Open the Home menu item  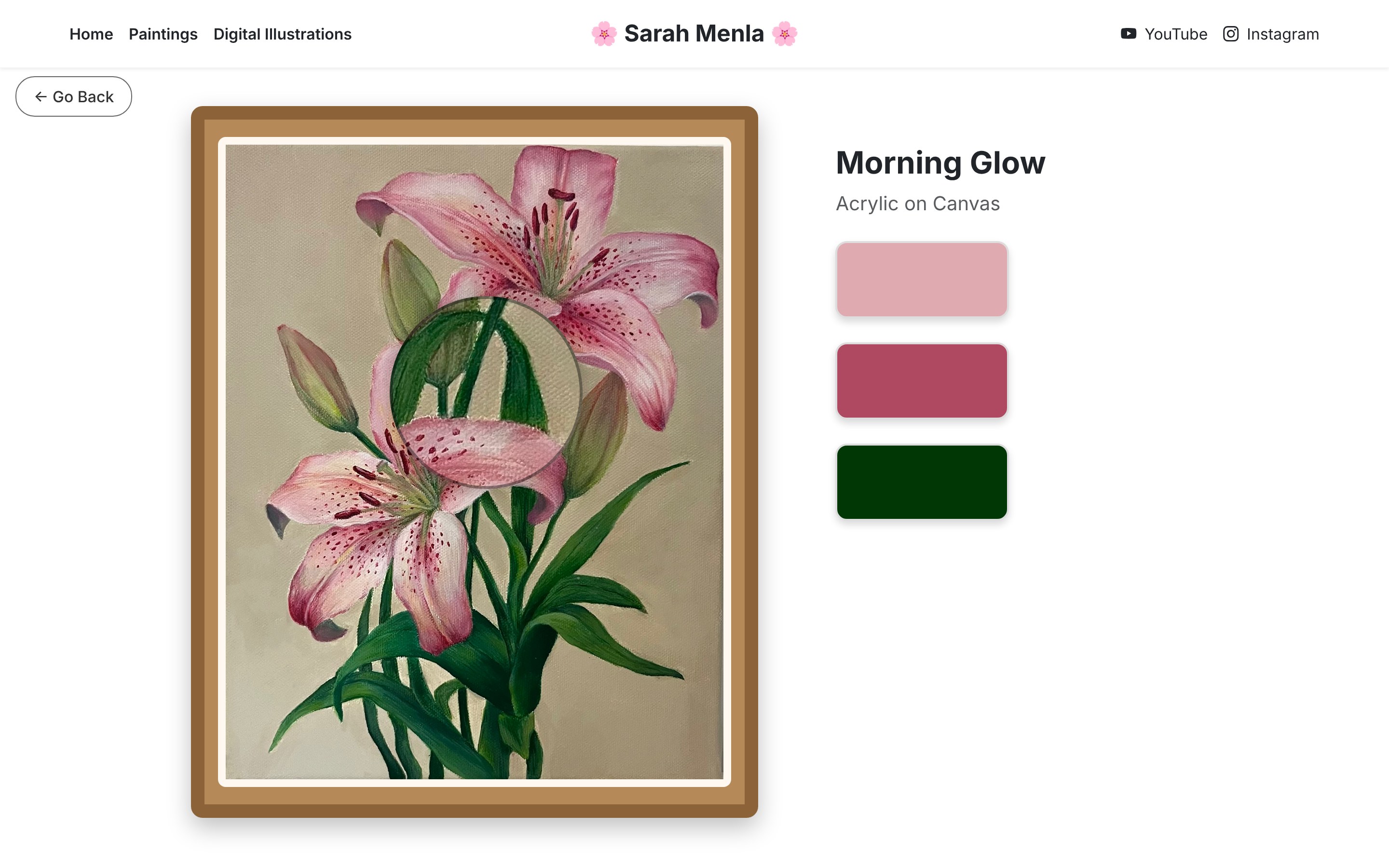pos(91,34)
